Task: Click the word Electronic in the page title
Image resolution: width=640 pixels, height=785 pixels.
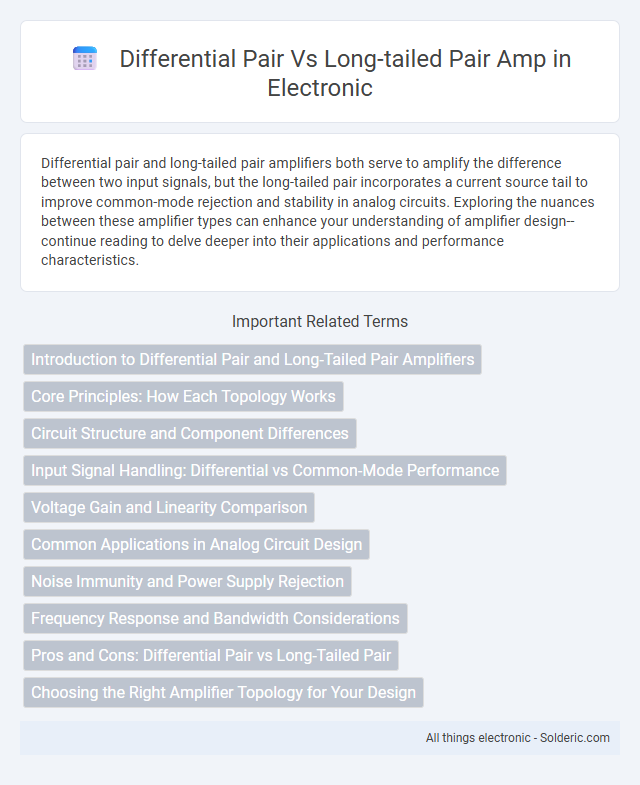Action: tap(320, 88)
